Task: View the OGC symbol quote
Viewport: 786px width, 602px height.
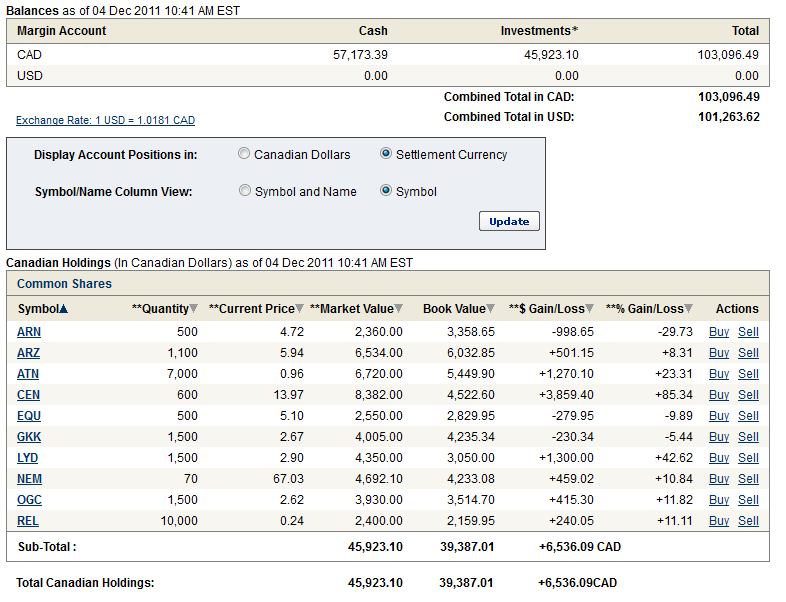Action: [x=29, y=500]
